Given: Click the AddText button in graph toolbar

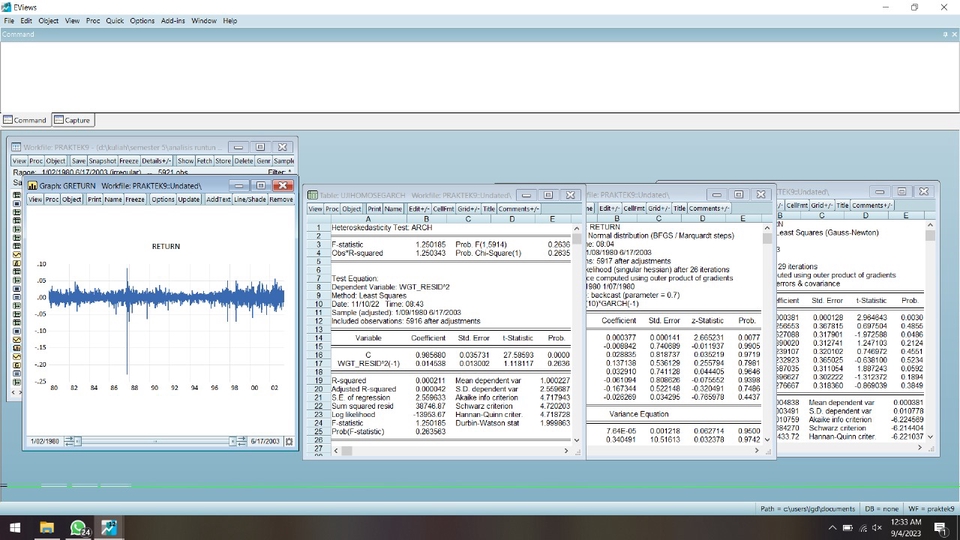Looking at the screenshot, I should coord(217,199).
